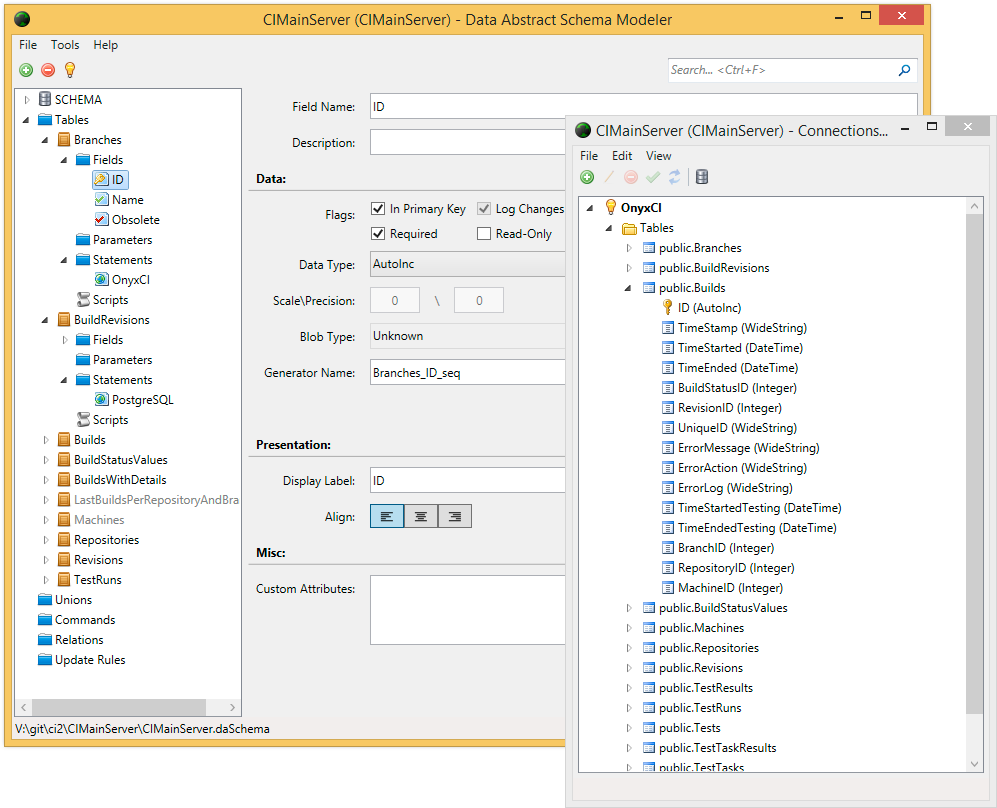Select the Repositories table in schema tree

(x=98, y=540)
